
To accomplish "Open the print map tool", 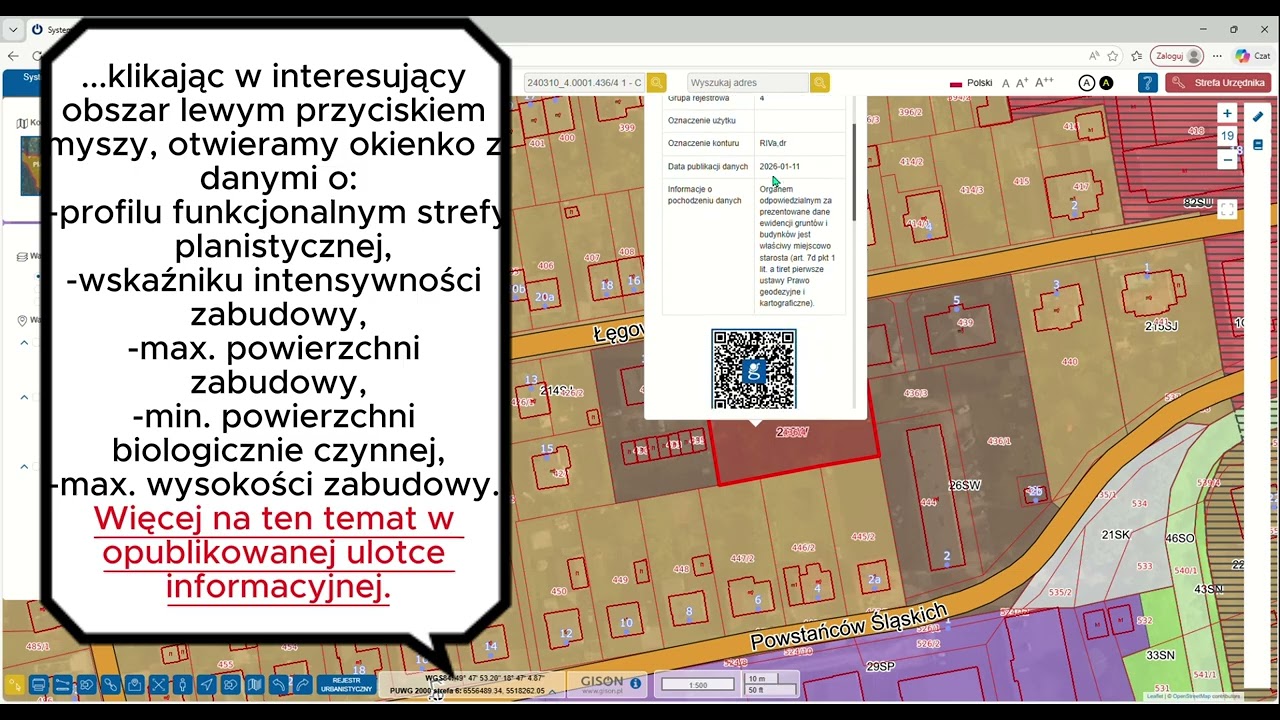I will [38, 685].
